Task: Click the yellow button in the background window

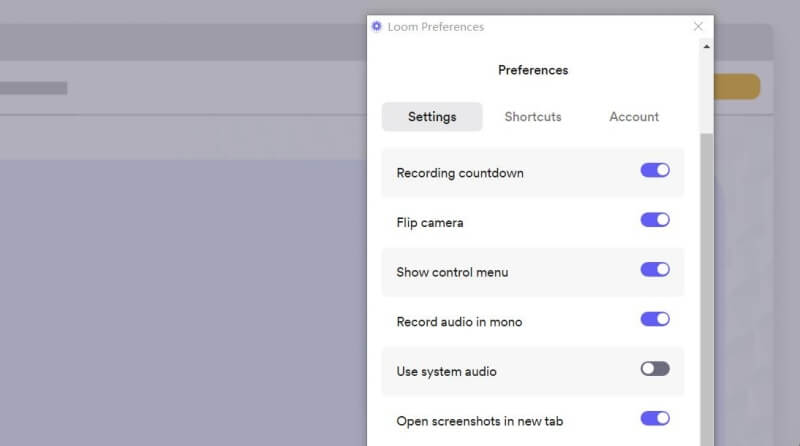Action: (x=736, y=87)
